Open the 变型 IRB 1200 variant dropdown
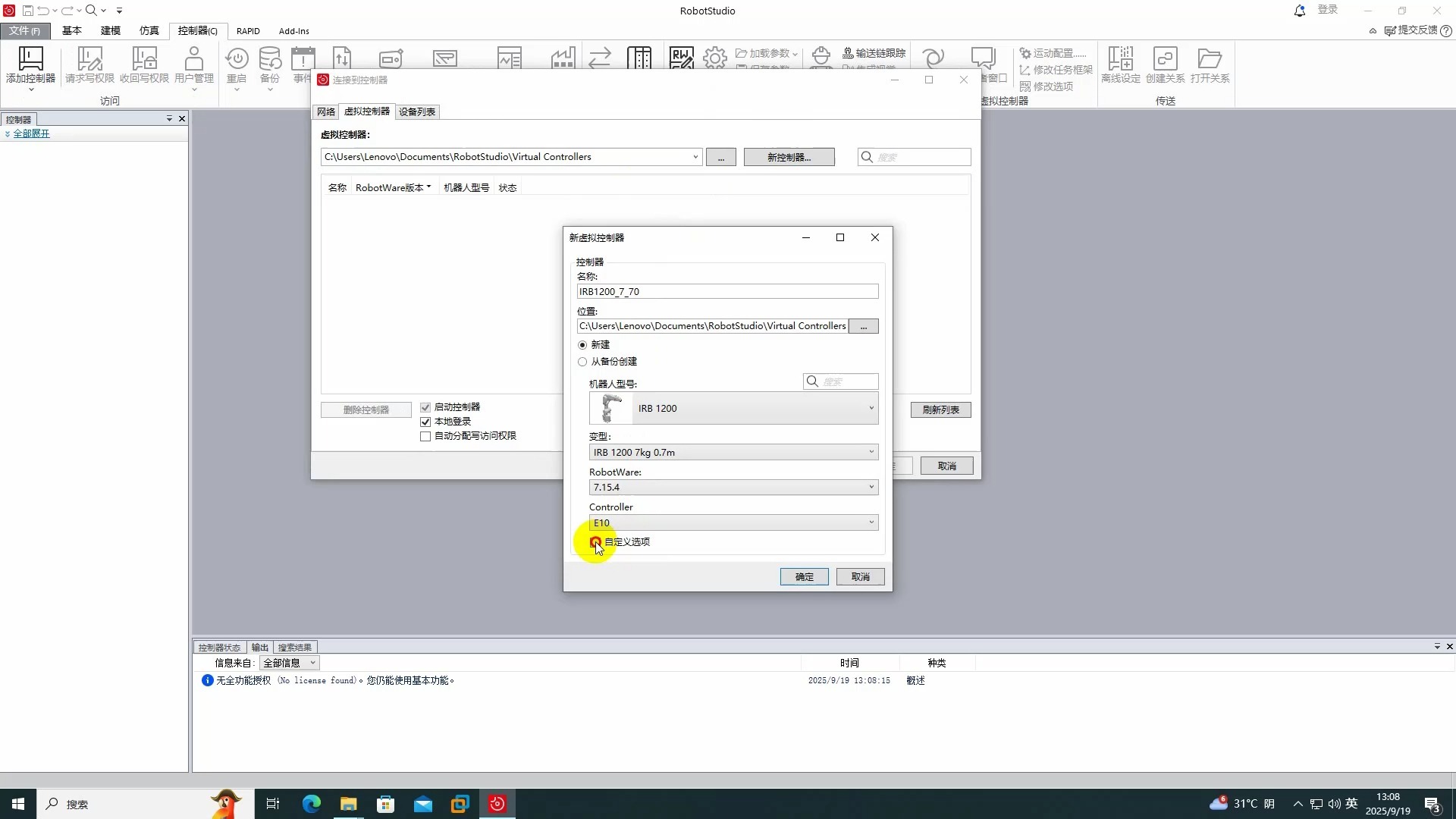The height and width of the screenshot is (819, 1456). (871, 451)
